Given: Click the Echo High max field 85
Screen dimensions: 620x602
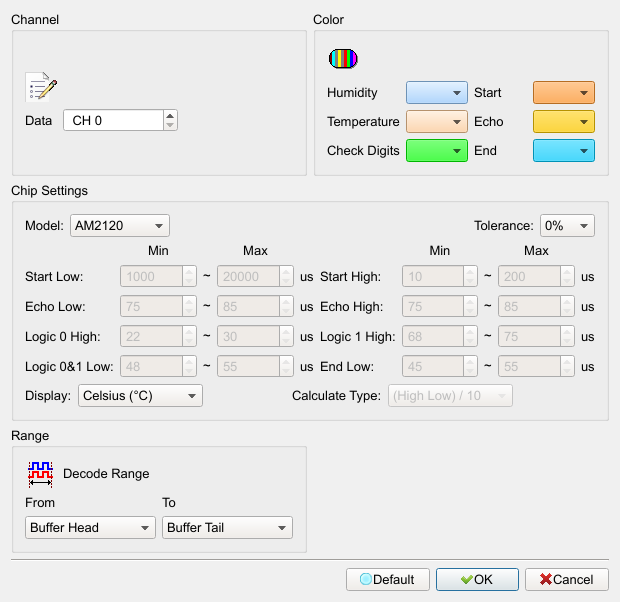Looking at the screenshot, I should (529, 306).
